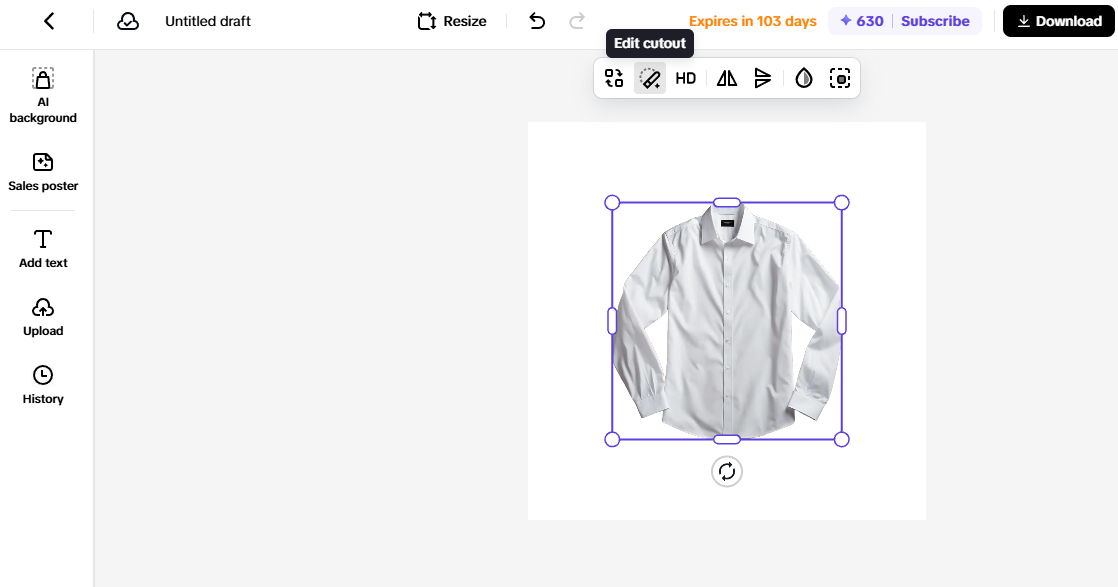The width and height of the screenshot is (1118, 587).
Task: Click the right-middle edge handle
Action: 841,321
